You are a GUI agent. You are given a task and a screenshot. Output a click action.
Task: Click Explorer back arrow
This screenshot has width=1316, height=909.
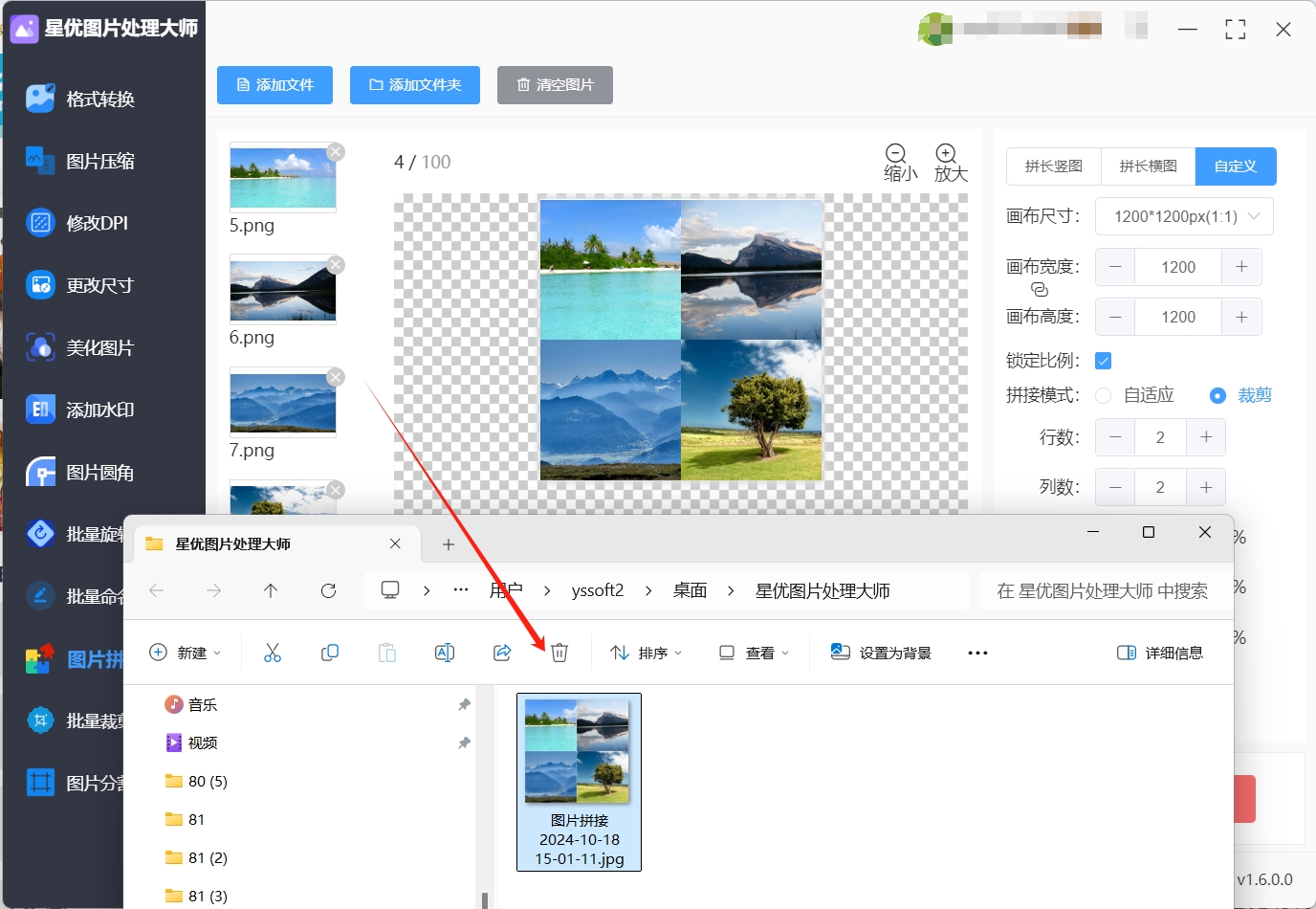pos(156,590)
